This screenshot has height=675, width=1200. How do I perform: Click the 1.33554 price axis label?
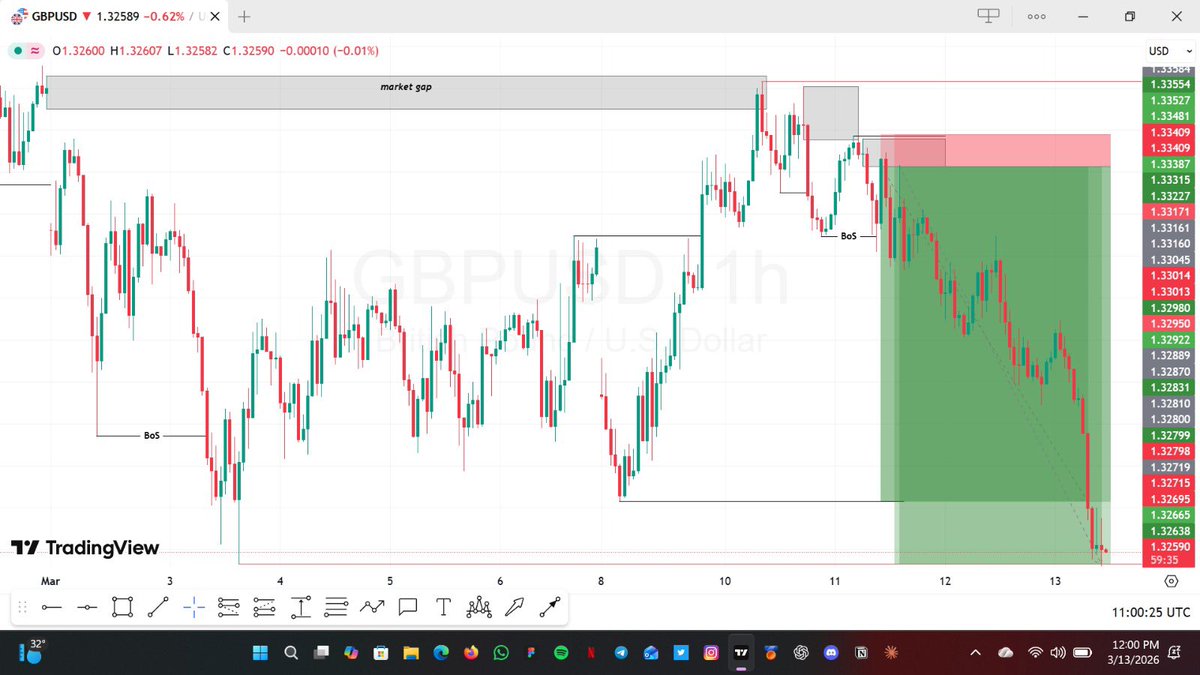click(1169, 85)
